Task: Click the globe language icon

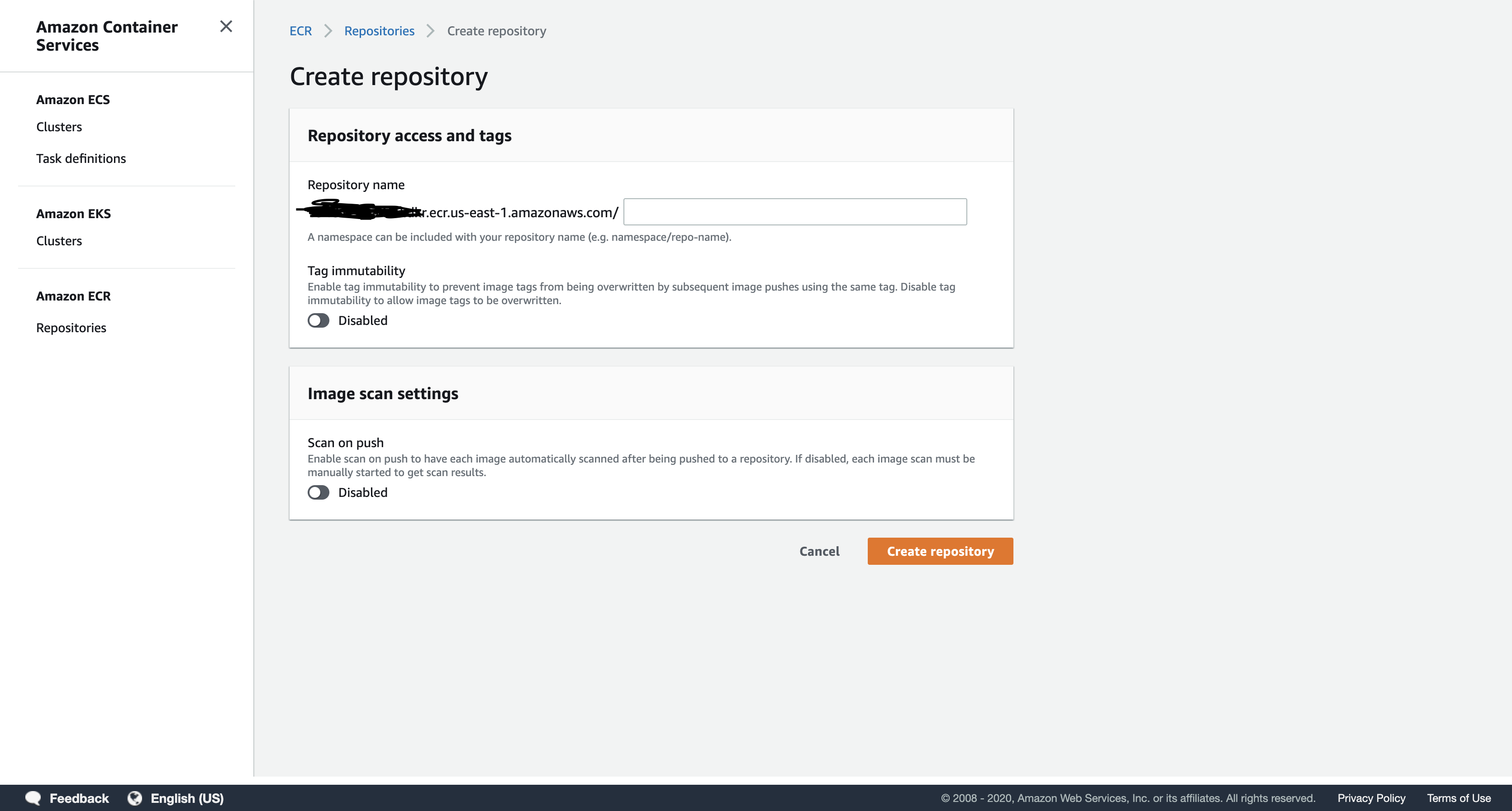Action: coord(135,798)
